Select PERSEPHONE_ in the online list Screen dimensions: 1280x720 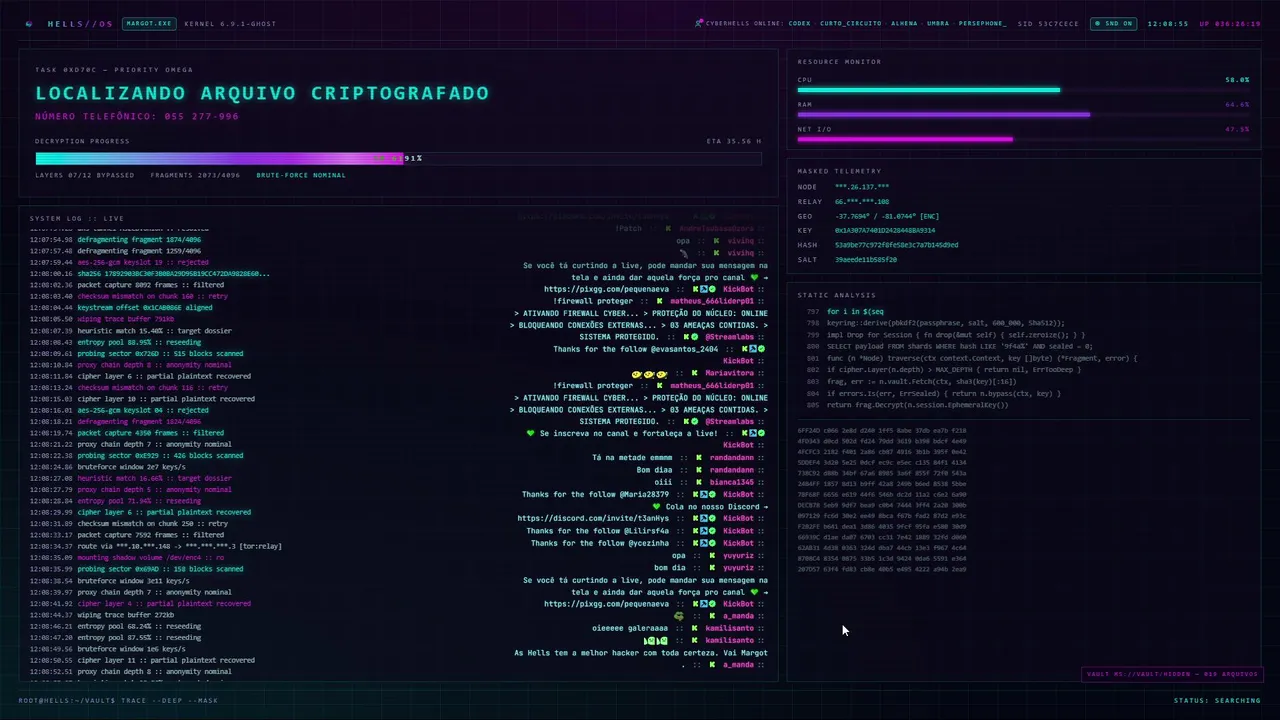(982, 23)
